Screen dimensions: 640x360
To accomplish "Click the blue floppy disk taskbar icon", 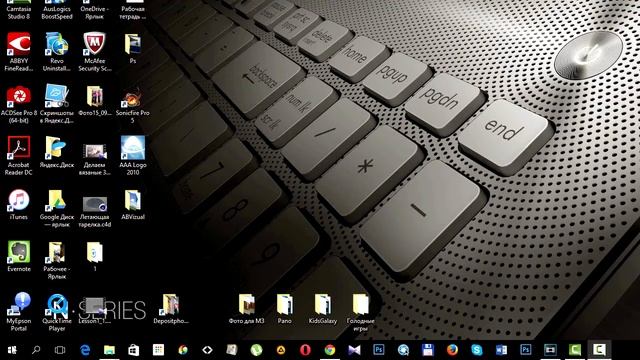I will tap(428, 350).
